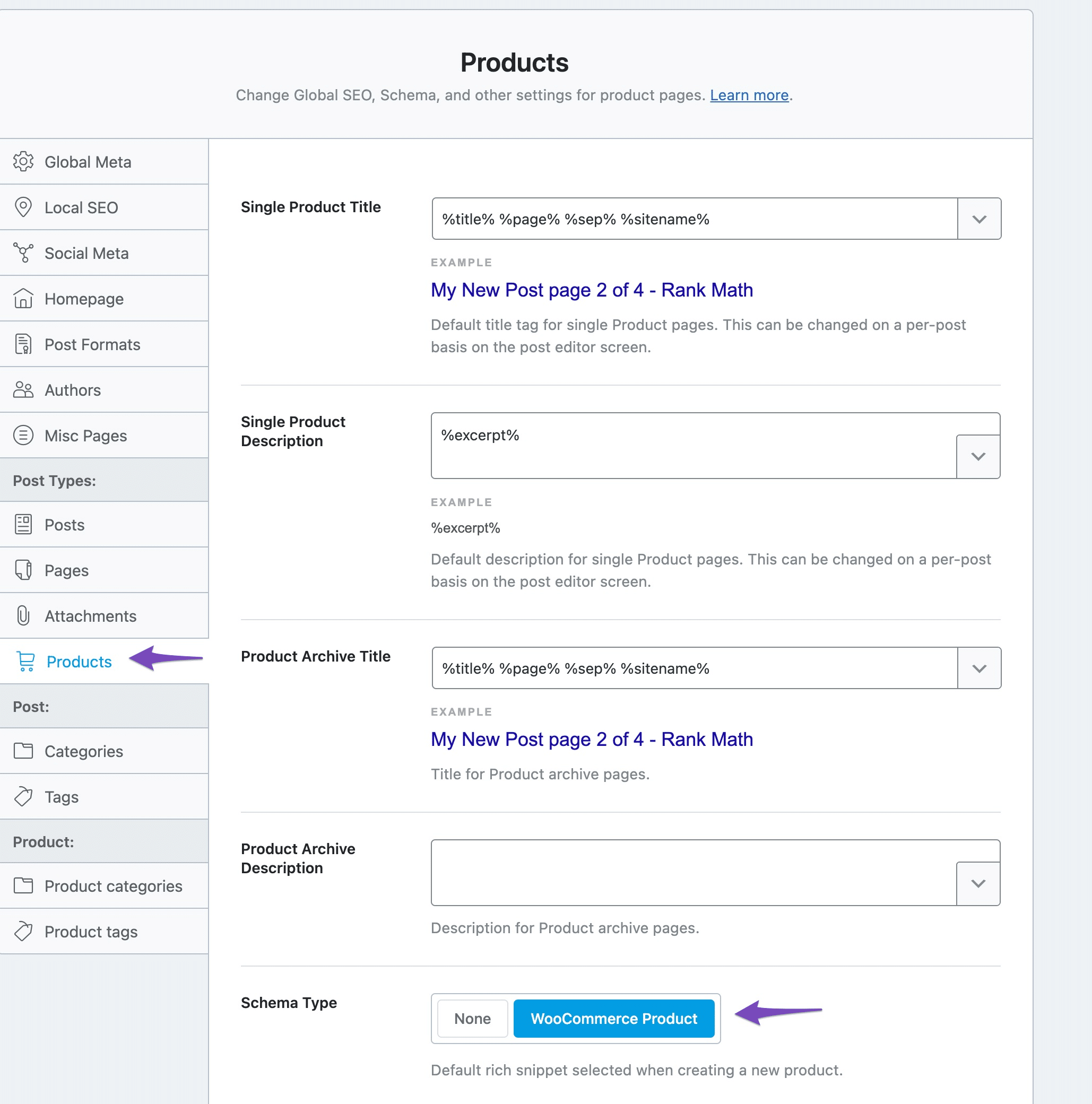
Task: Select the WooCommerce Product schema button
Action: (x=613, y=1019)
